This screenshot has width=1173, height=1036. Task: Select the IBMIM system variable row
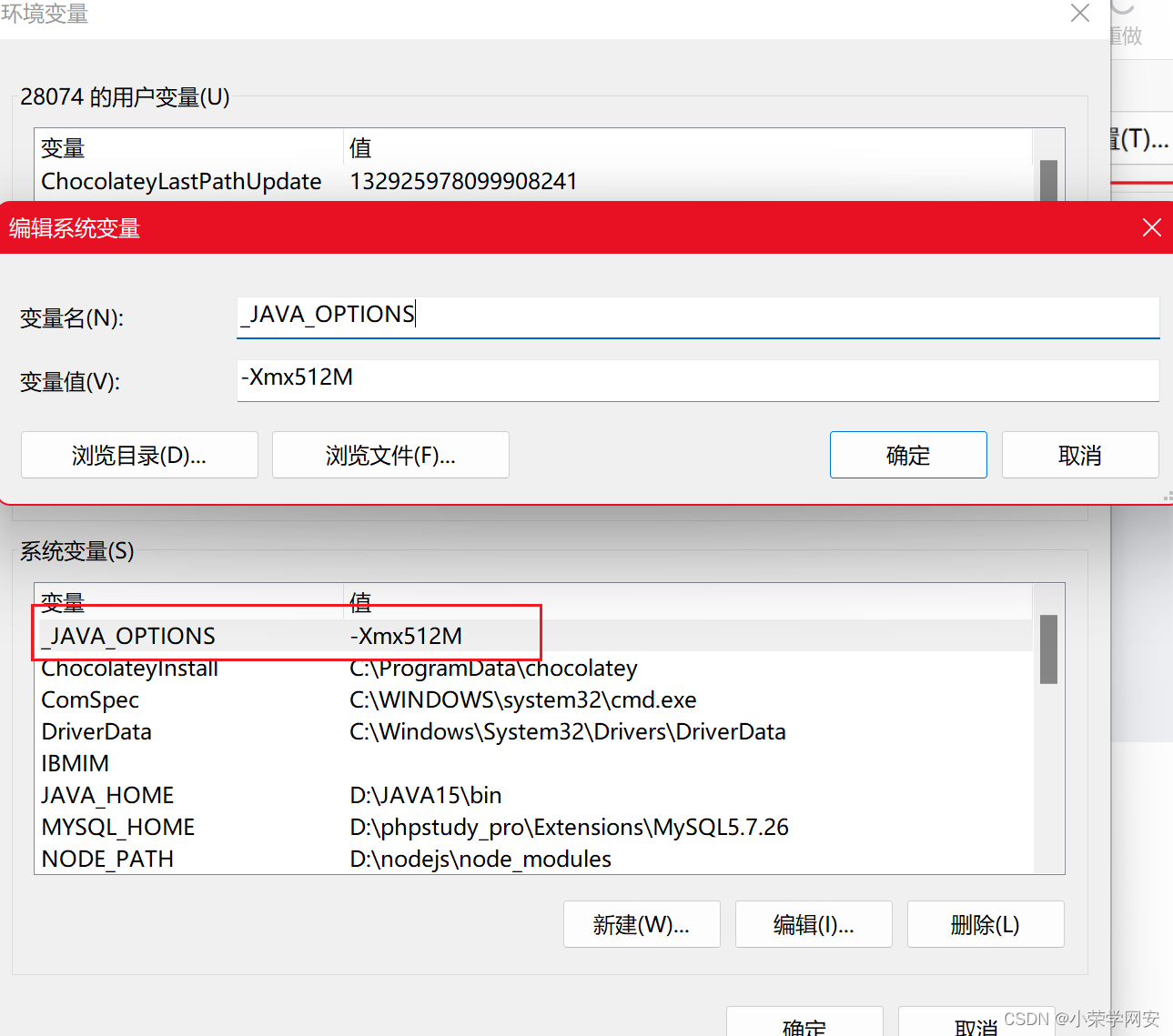[533, 763]
